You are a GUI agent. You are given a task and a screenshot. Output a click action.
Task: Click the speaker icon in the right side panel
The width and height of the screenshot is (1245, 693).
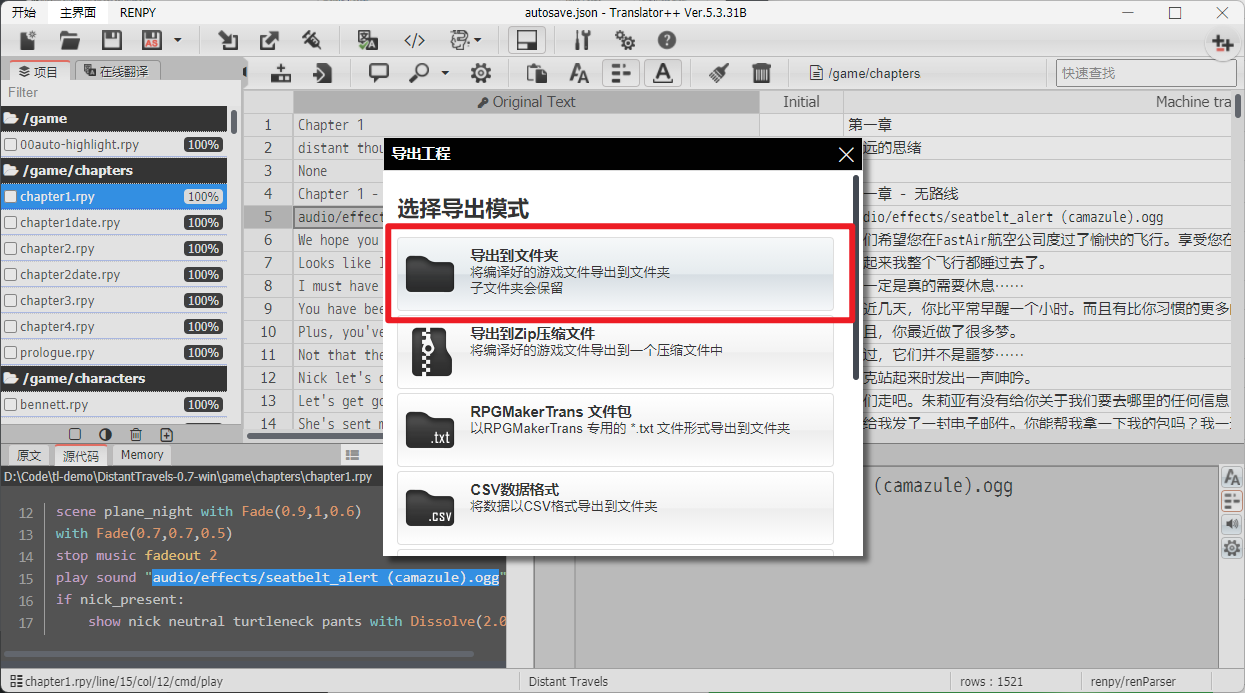pos(1231,524)
